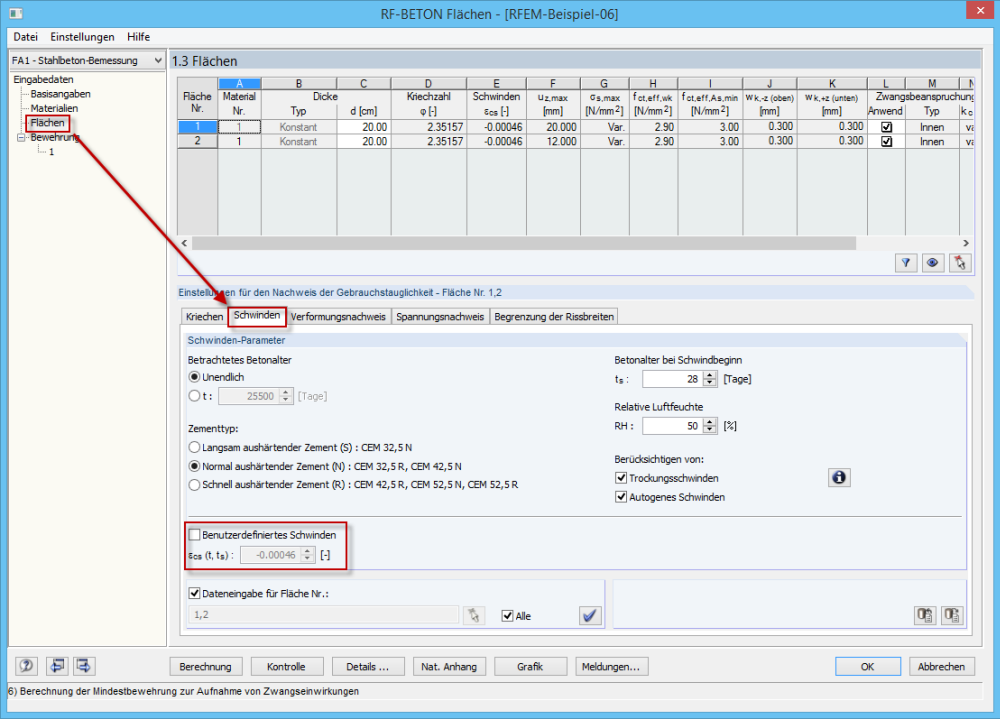Click the blue checkmark apply icon
1000x719 pixels.
click(590, 615)
